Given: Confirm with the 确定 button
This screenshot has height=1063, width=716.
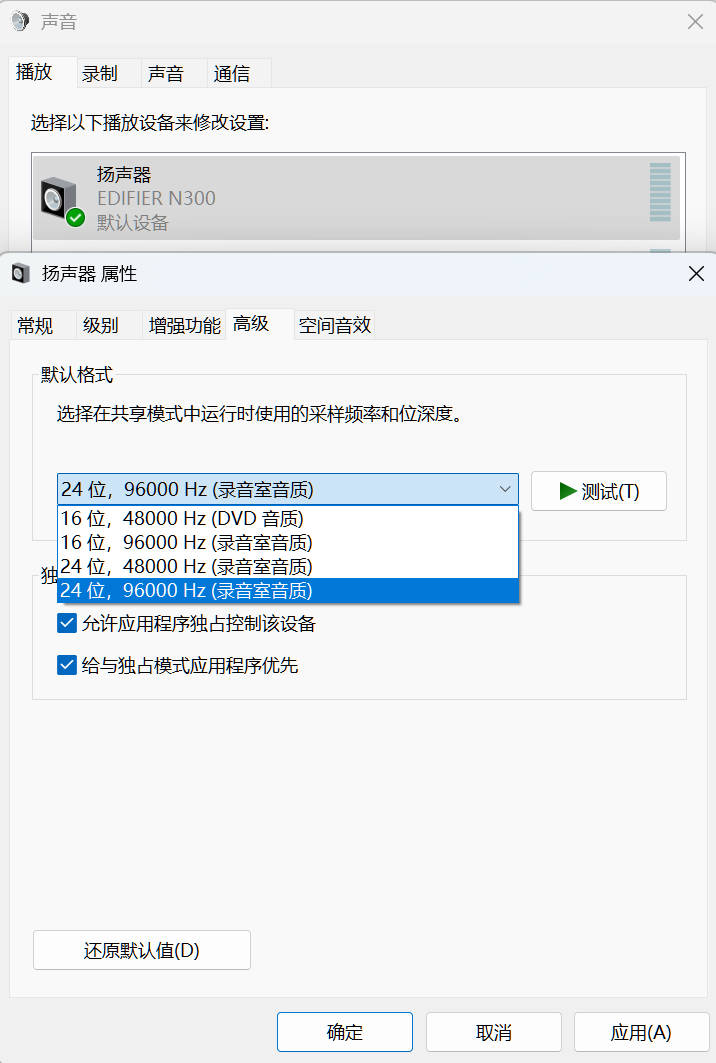Looking at the screenshot, I should click(x=345, y=1032).
